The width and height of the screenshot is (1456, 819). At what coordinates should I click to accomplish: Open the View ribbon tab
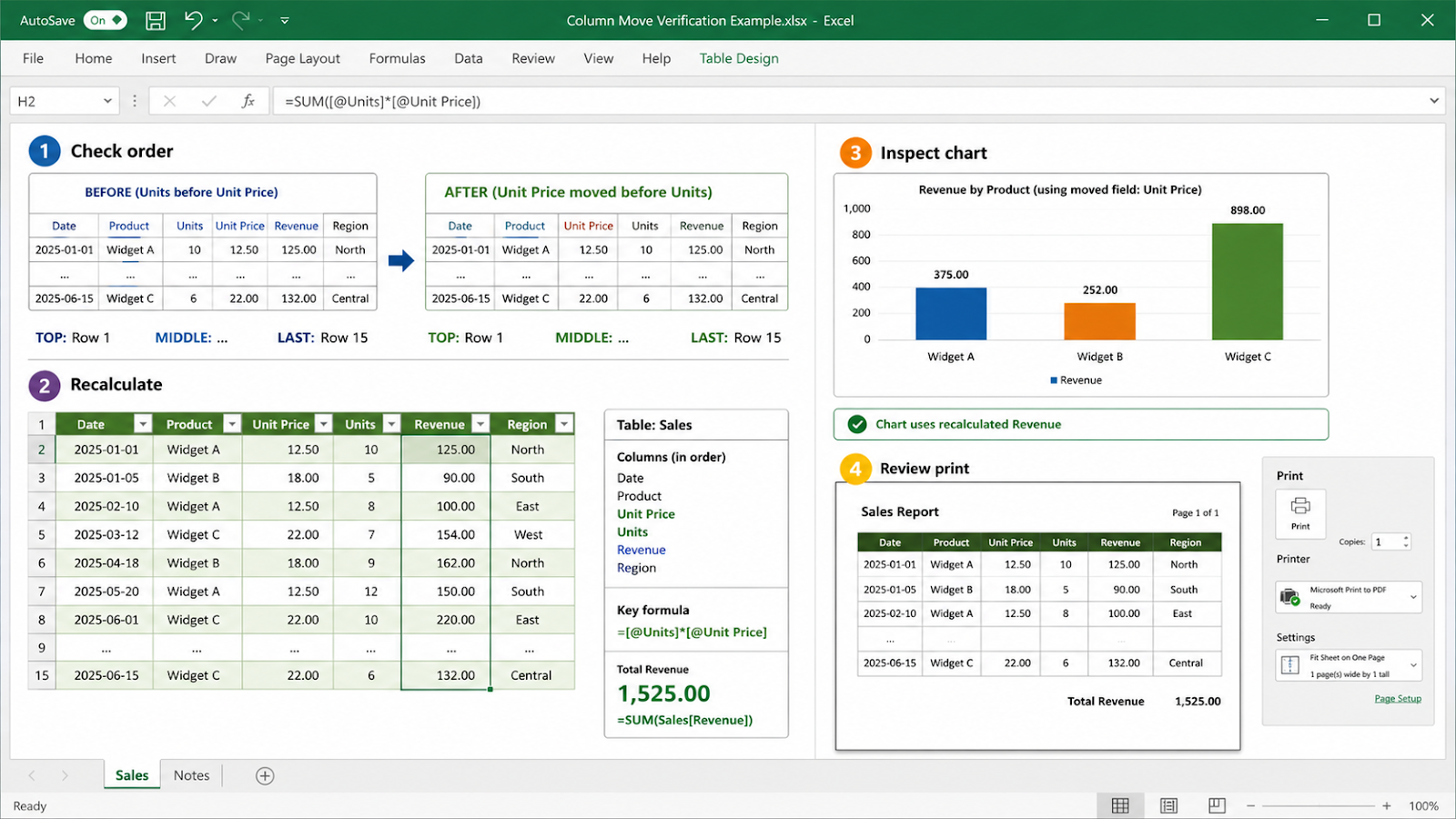tap(598, 58)
